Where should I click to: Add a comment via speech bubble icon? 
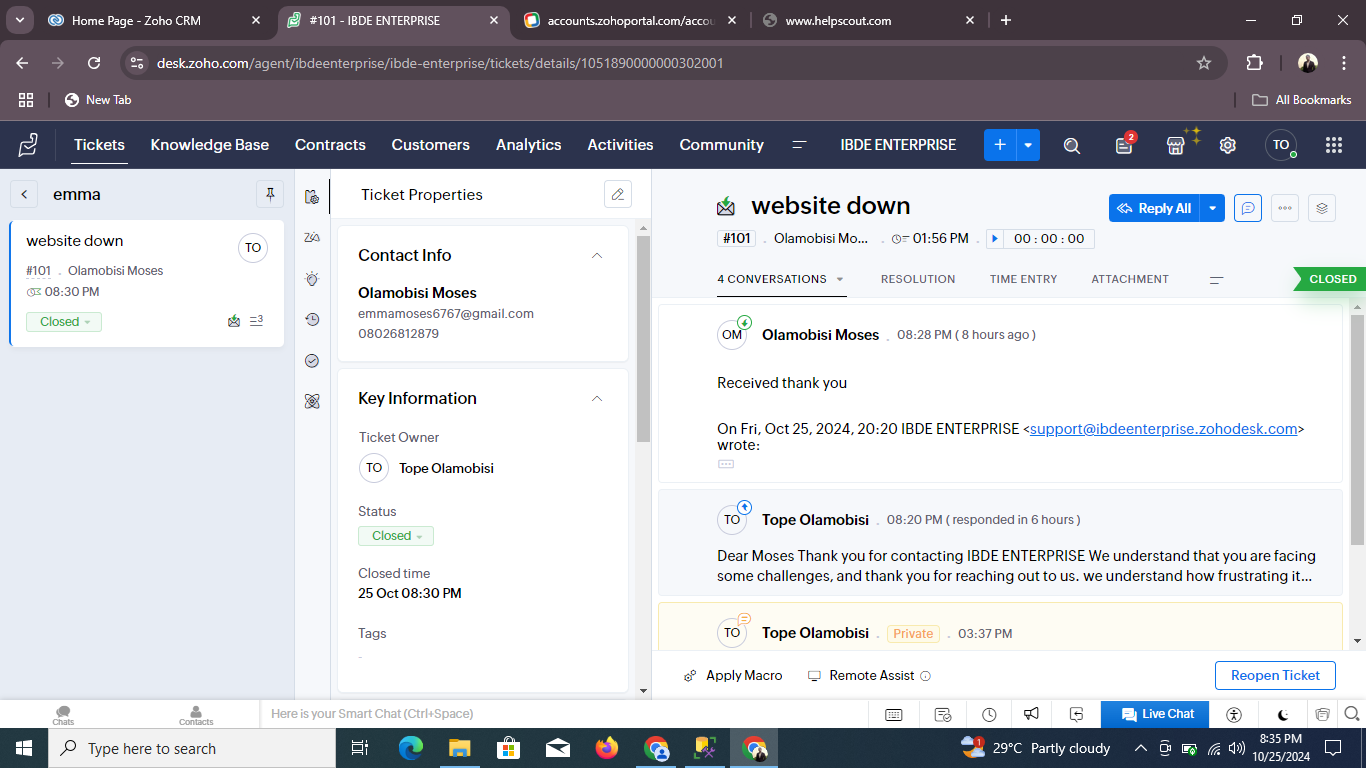pyautogui.click(x=1247, y=208)
